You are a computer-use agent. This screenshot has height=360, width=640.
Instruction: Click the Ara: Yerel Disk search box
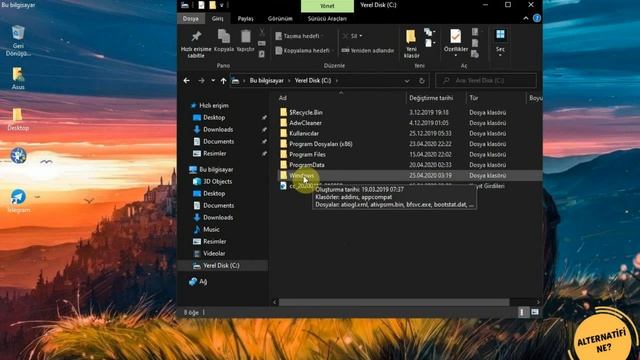[486, 81]
